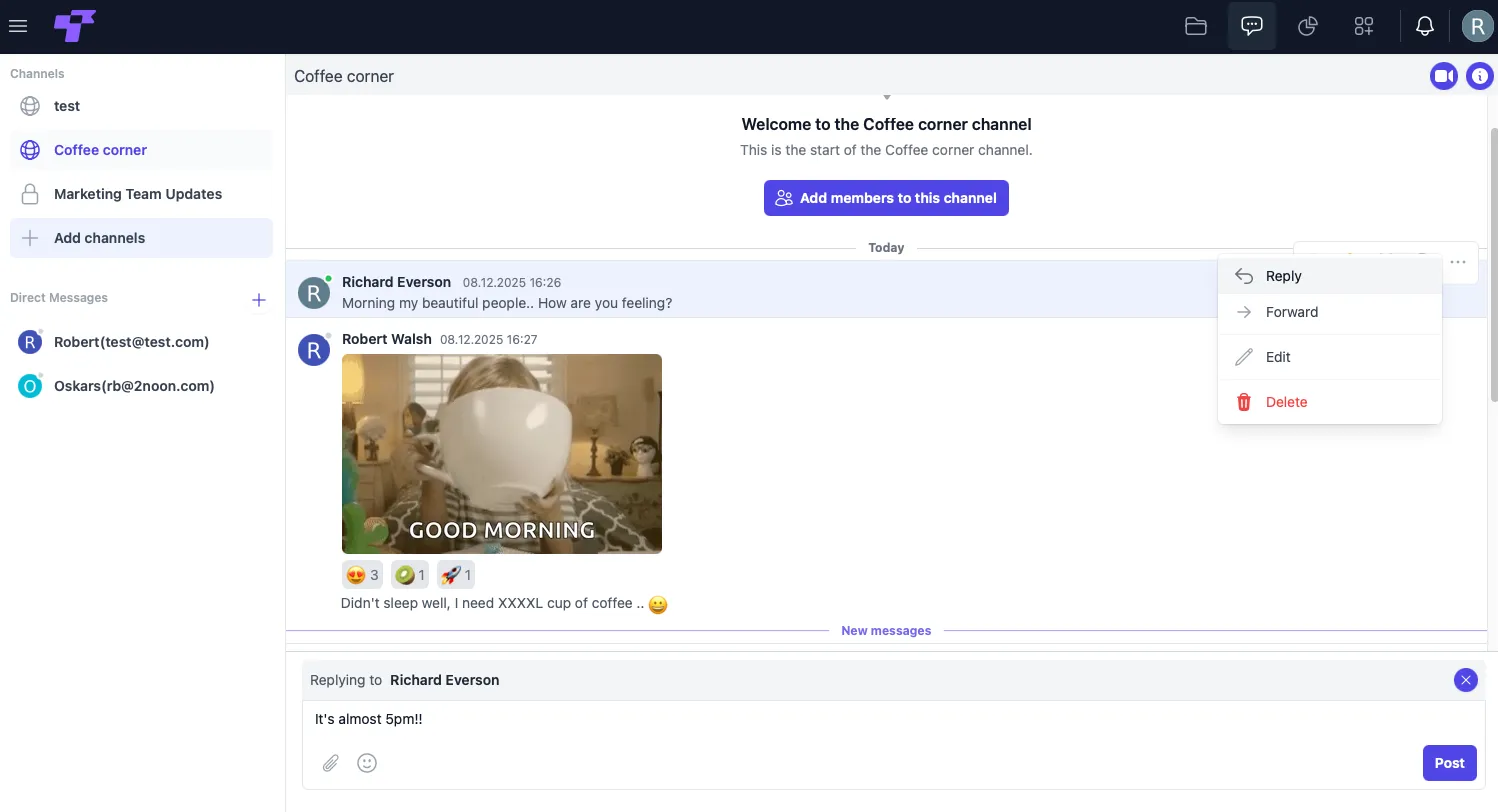The width and height of the screenshot is (1498, 812).
Task: Choose Forward from the context menu
Action: pyautogui.click(x=1330, y=312)
